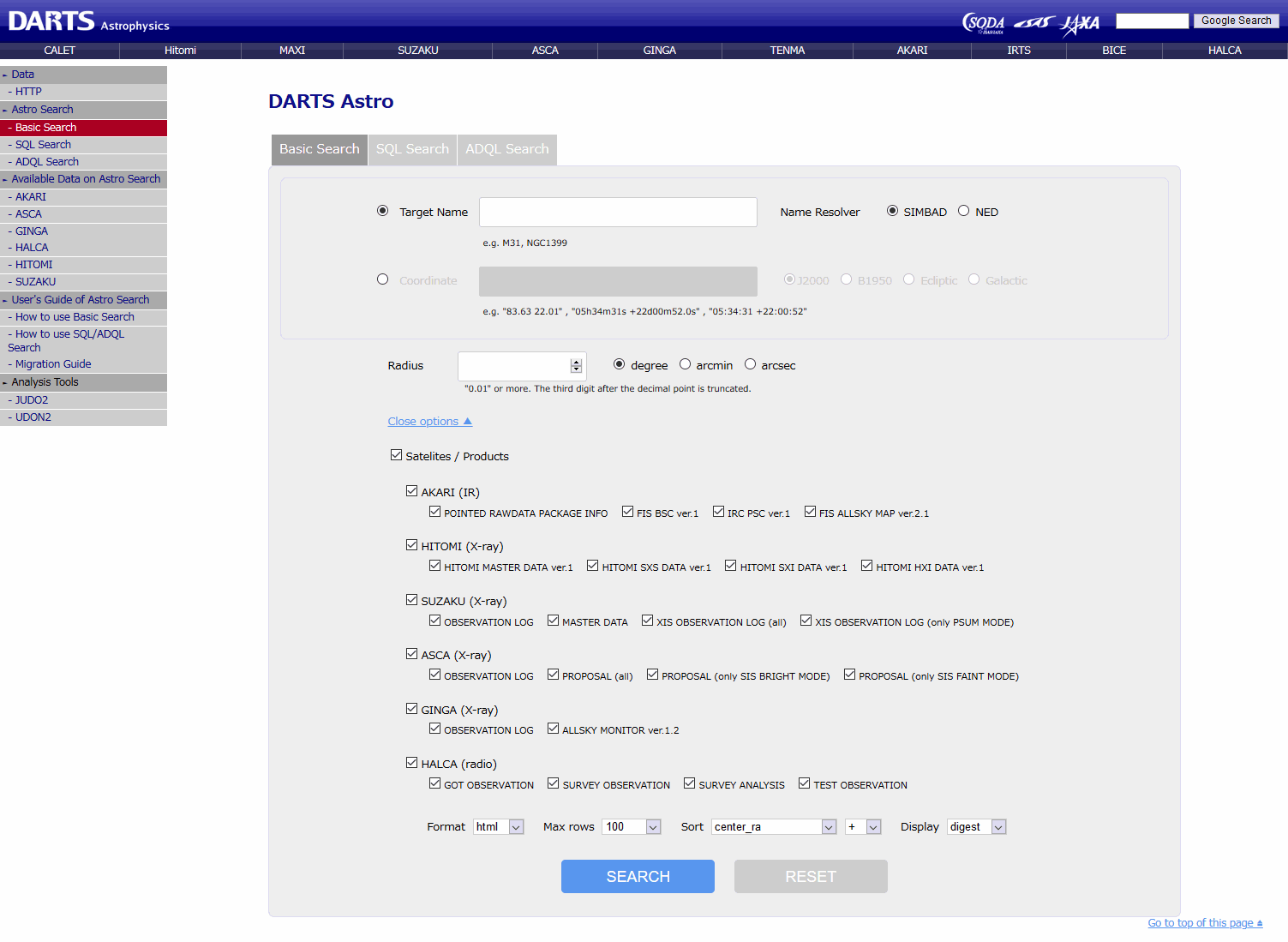1288x942 pixels.
Task: Uncheck the AKARI (IR) checkbox
Action: point(412,491)
